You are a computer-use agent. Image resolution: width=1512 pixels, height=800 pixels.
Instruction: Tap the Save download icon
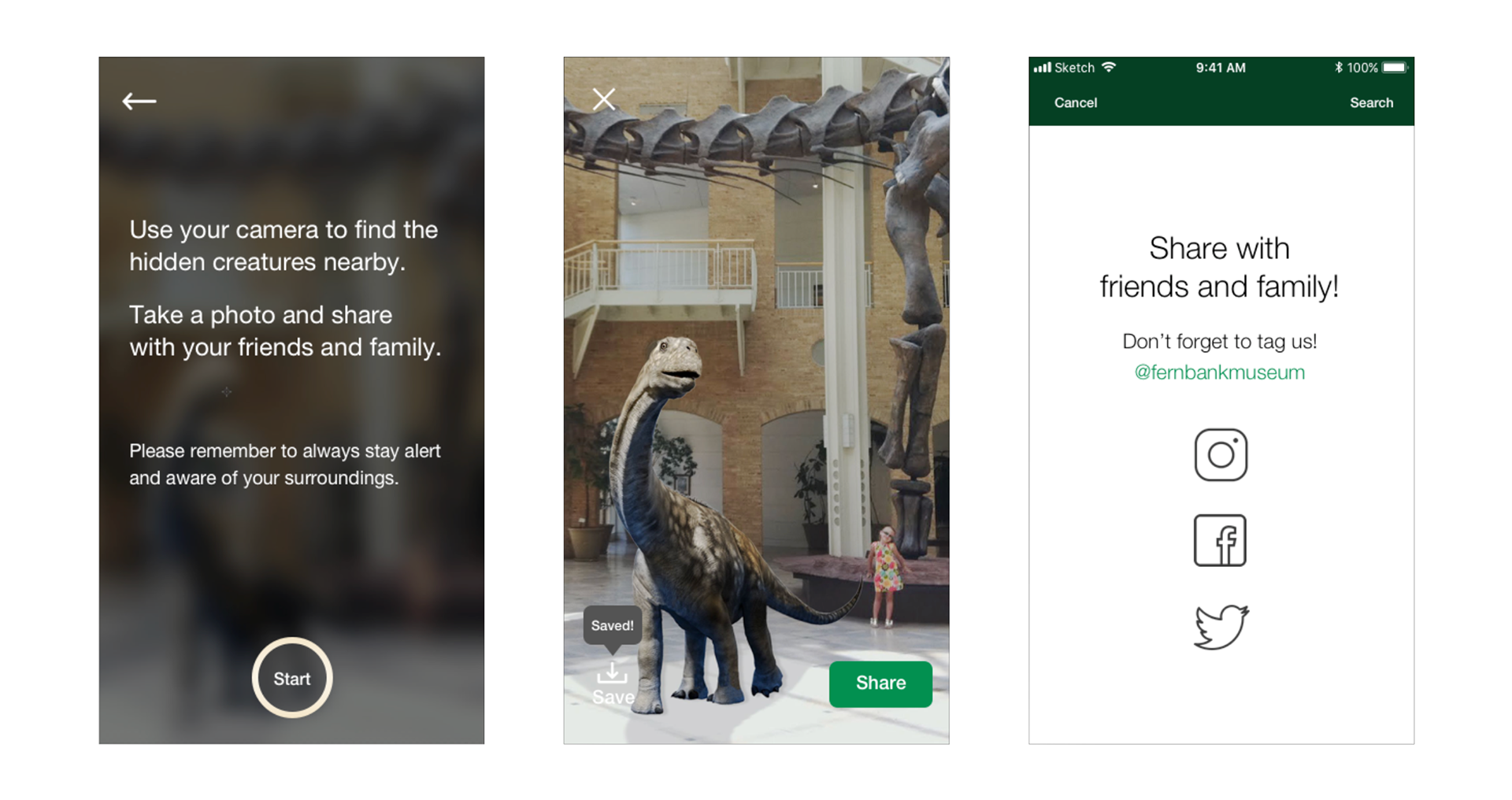point(612,672)
